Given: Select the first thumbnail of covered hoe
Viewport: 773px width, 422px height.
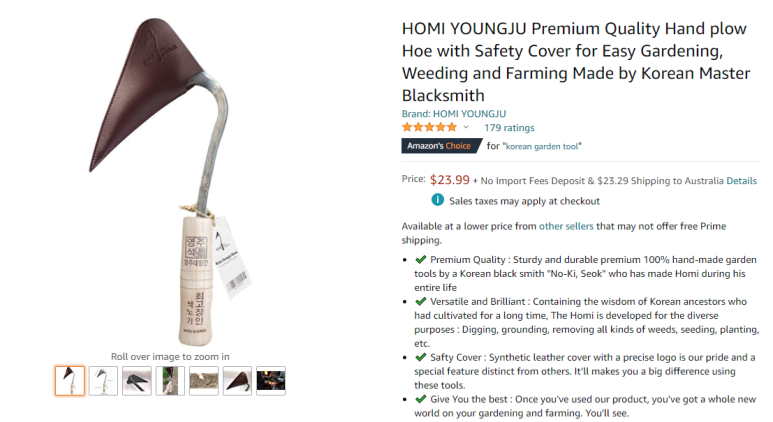Looking at the screenshot, I should (70, 380).
